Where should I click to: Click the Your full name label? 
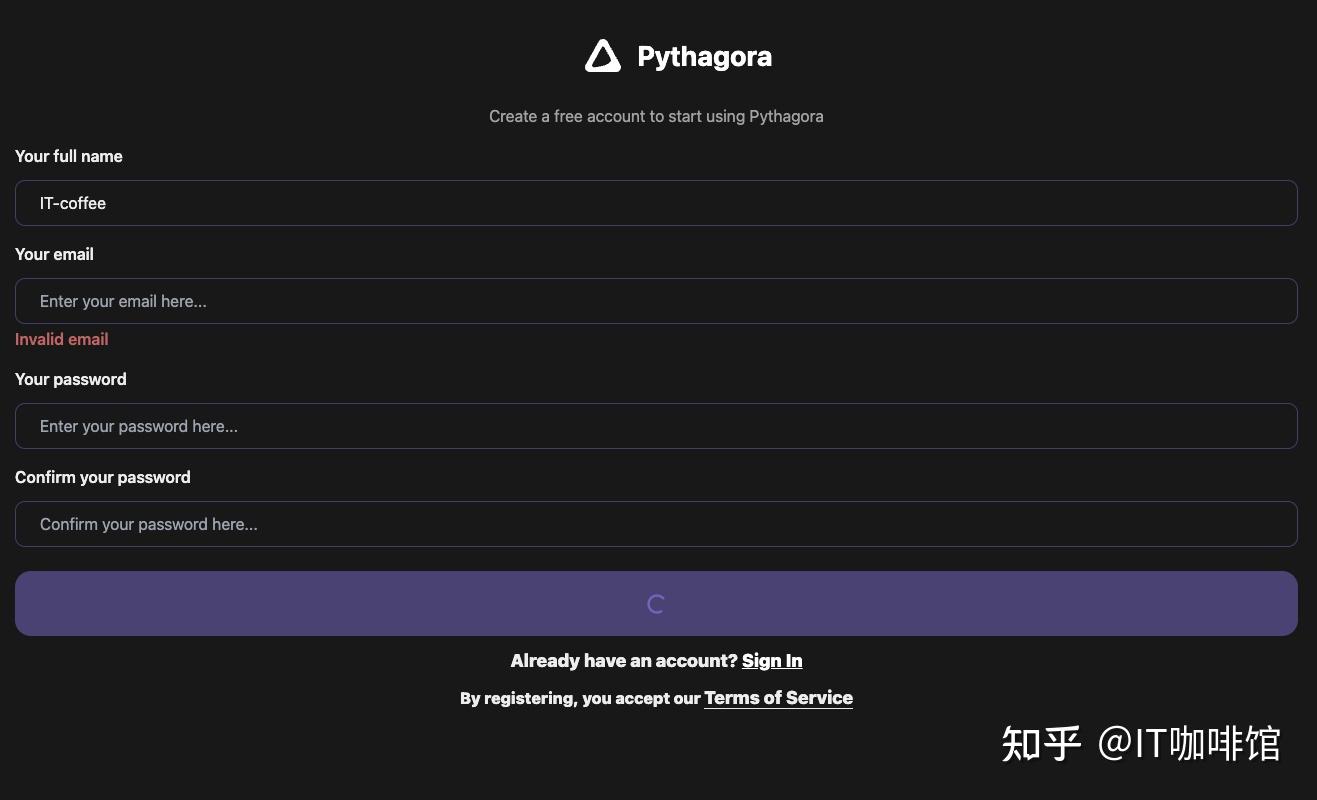point(68,156)
